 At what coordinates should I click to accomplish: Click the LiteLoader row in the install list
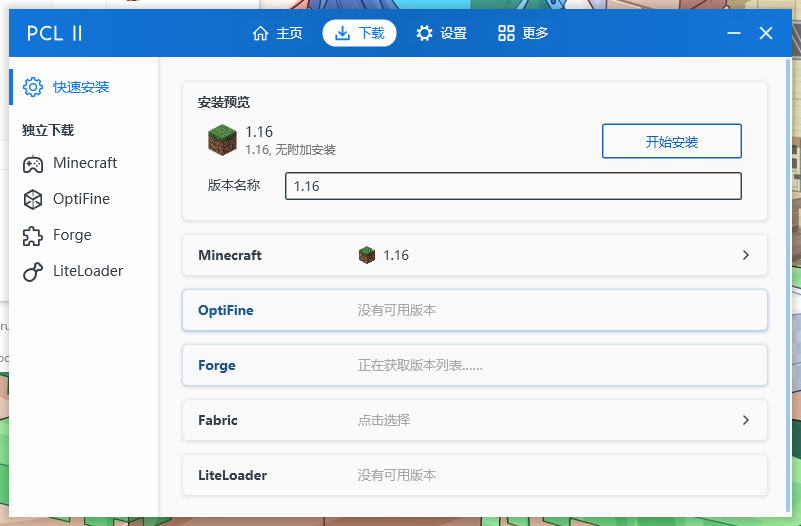click(475, 475)
